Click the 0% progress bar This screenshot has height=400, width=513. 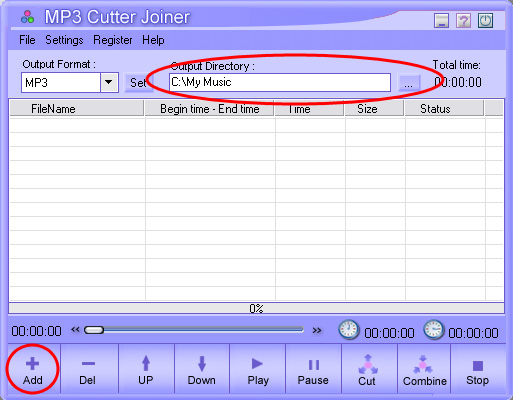pyautogui.click(x=256, y=308)
